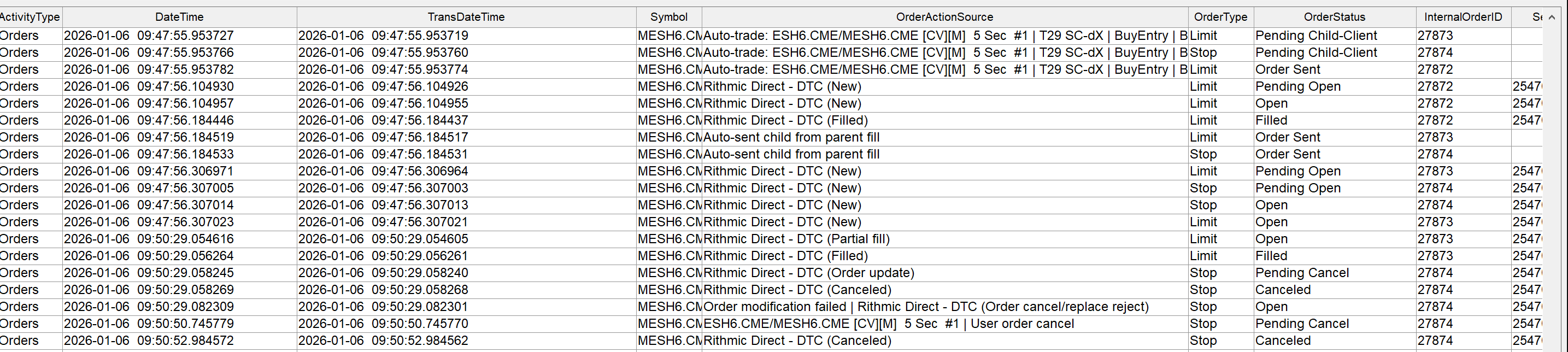Click the scroll up arrow at top right
Screen dimensions: 1568x352
(1552, 17)
